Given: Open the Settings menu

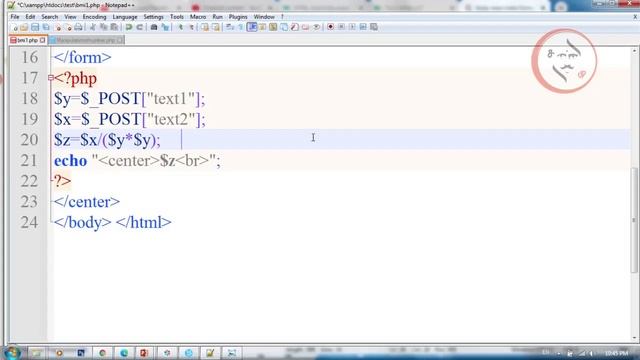Looking at the screenshot, I should tap(153, 17).
